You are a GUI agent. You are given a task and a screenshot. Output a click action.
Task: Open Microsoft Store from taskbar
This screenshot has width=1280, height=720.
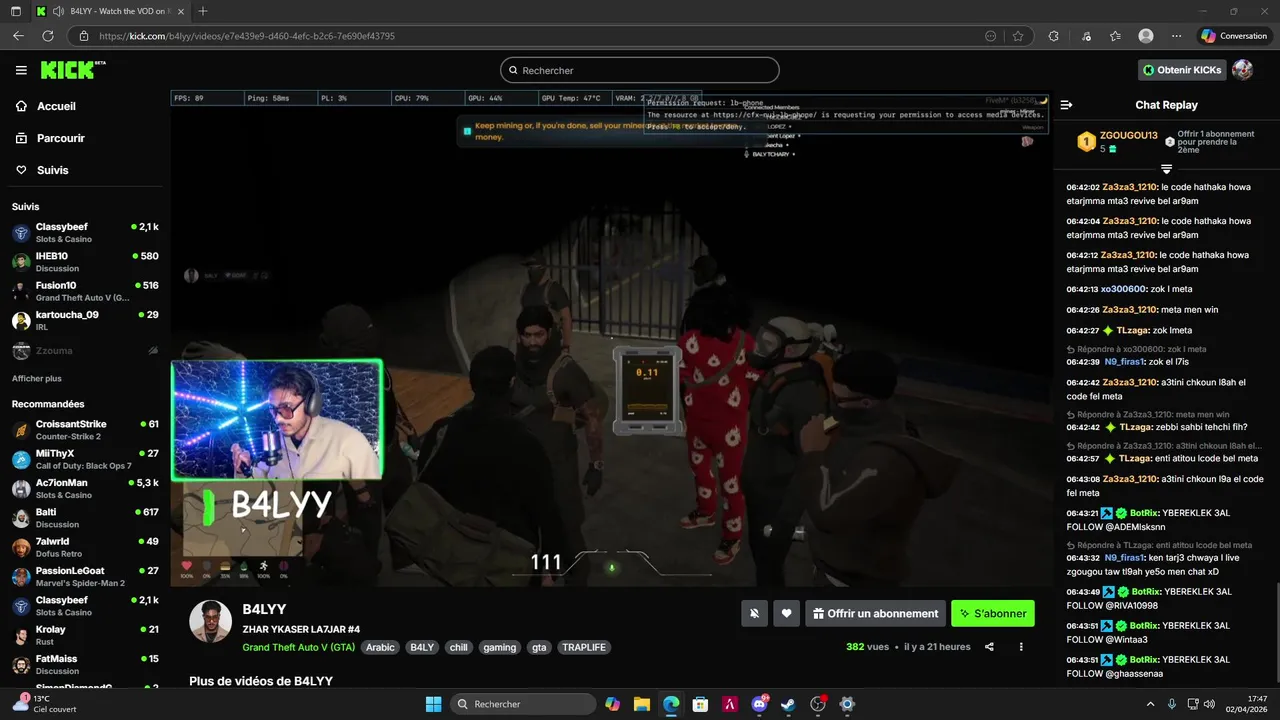(x=701, y=704)
